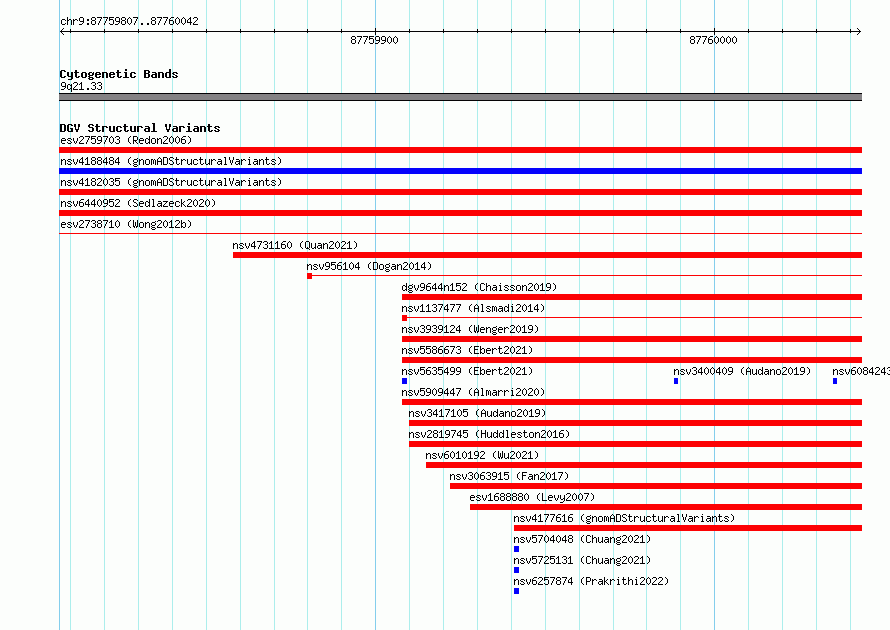Click nsv2819745 (Huddleston2016) label
Viewport: 890px width, 630px height.
tap(489, 434)
